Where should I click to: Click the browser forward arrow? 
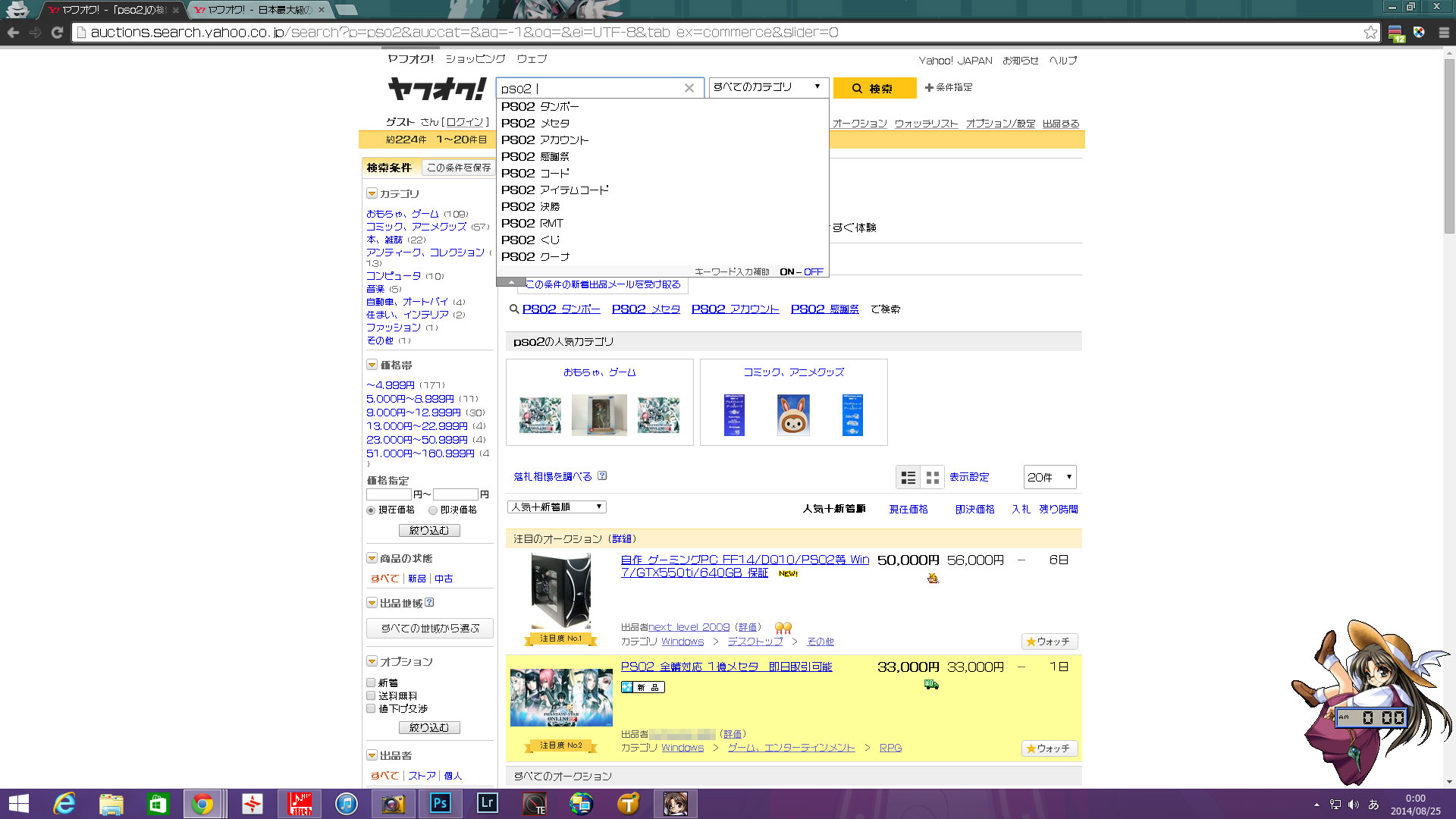coord(35,33)
